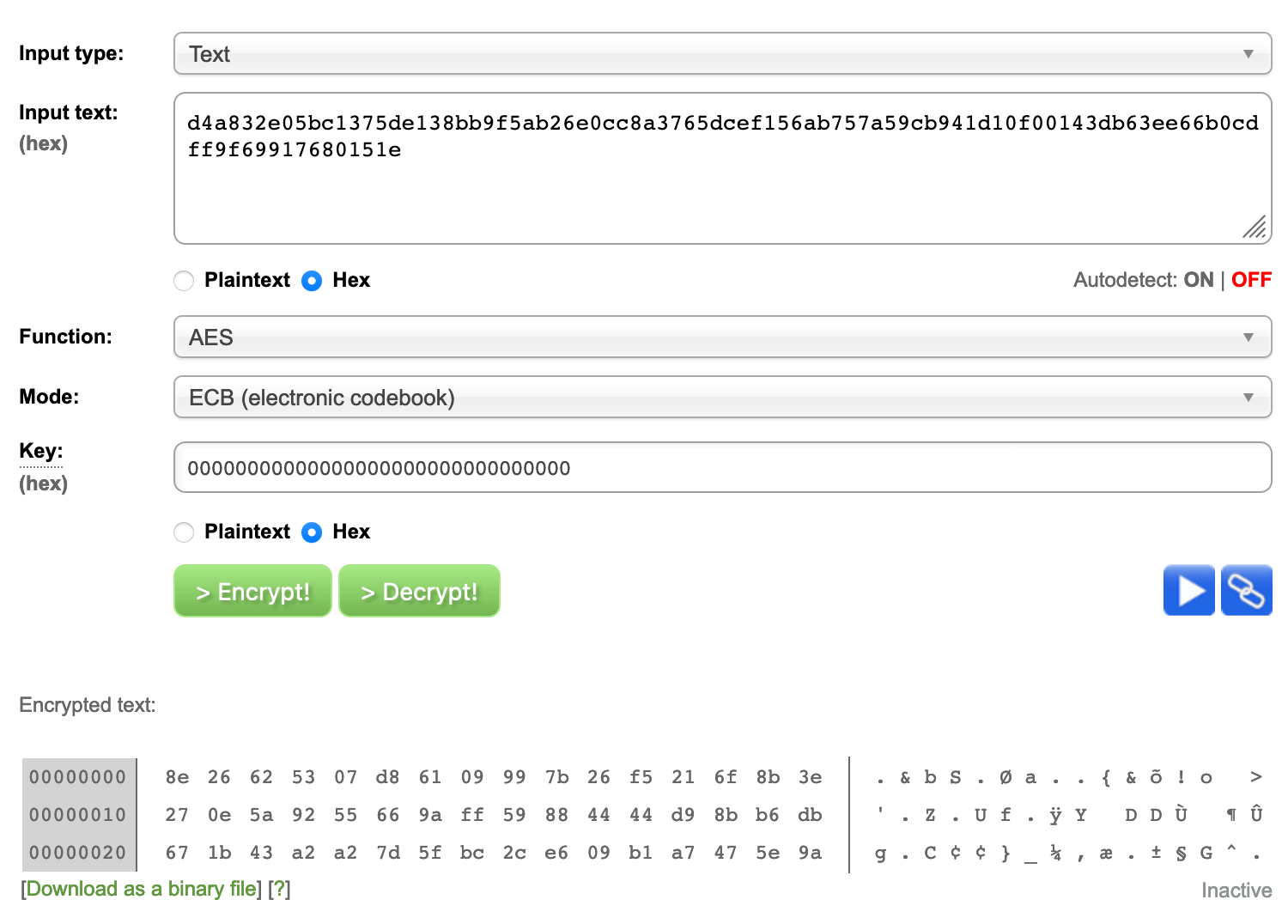Viewport: 1288px width, 924px height.
Task: Select Hex radio for the key
Action: tap(313, 532)
